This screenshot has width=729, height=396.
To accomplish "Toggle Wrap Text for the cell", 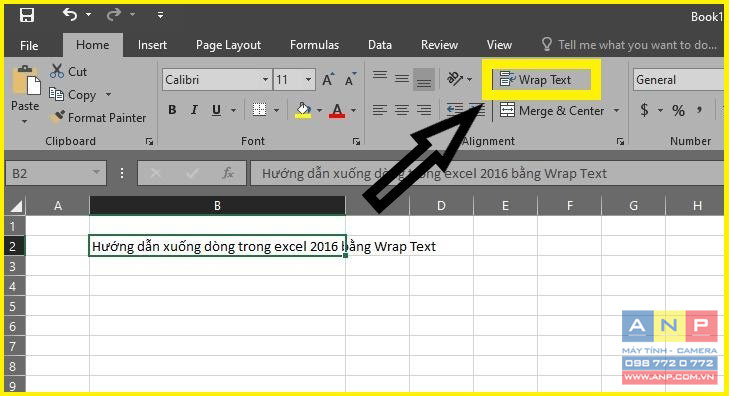I will tap(536, 80).
